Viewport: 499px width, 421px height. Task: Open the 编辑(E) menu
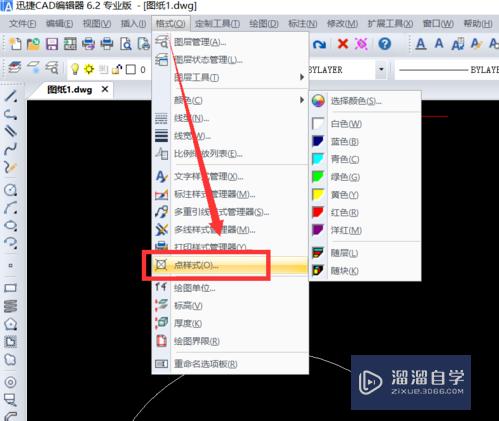point(59,24)
